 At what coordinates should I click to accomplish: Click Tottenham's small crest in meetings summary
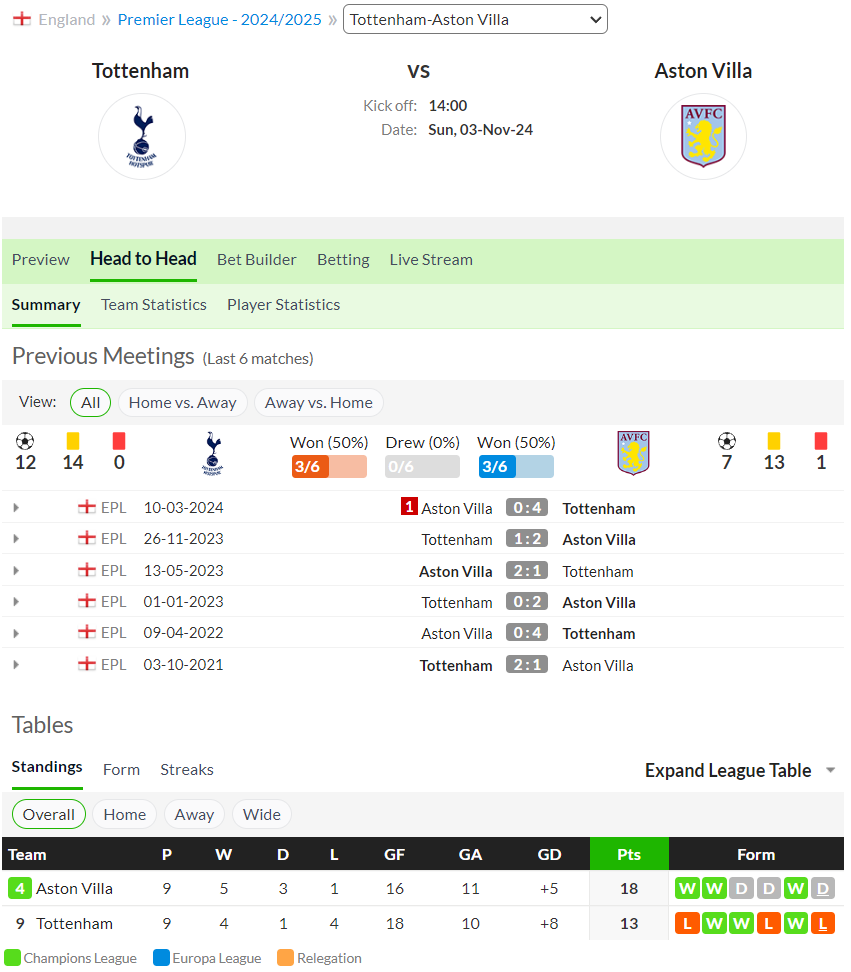[x=213, y=454]
